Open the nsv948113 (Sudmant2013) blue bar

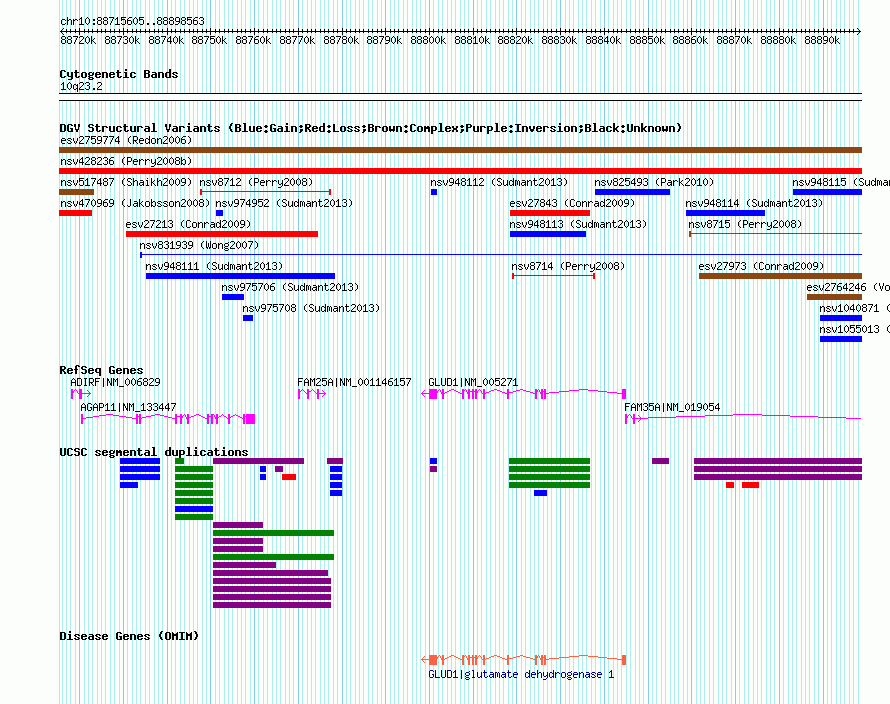point(548,234)
